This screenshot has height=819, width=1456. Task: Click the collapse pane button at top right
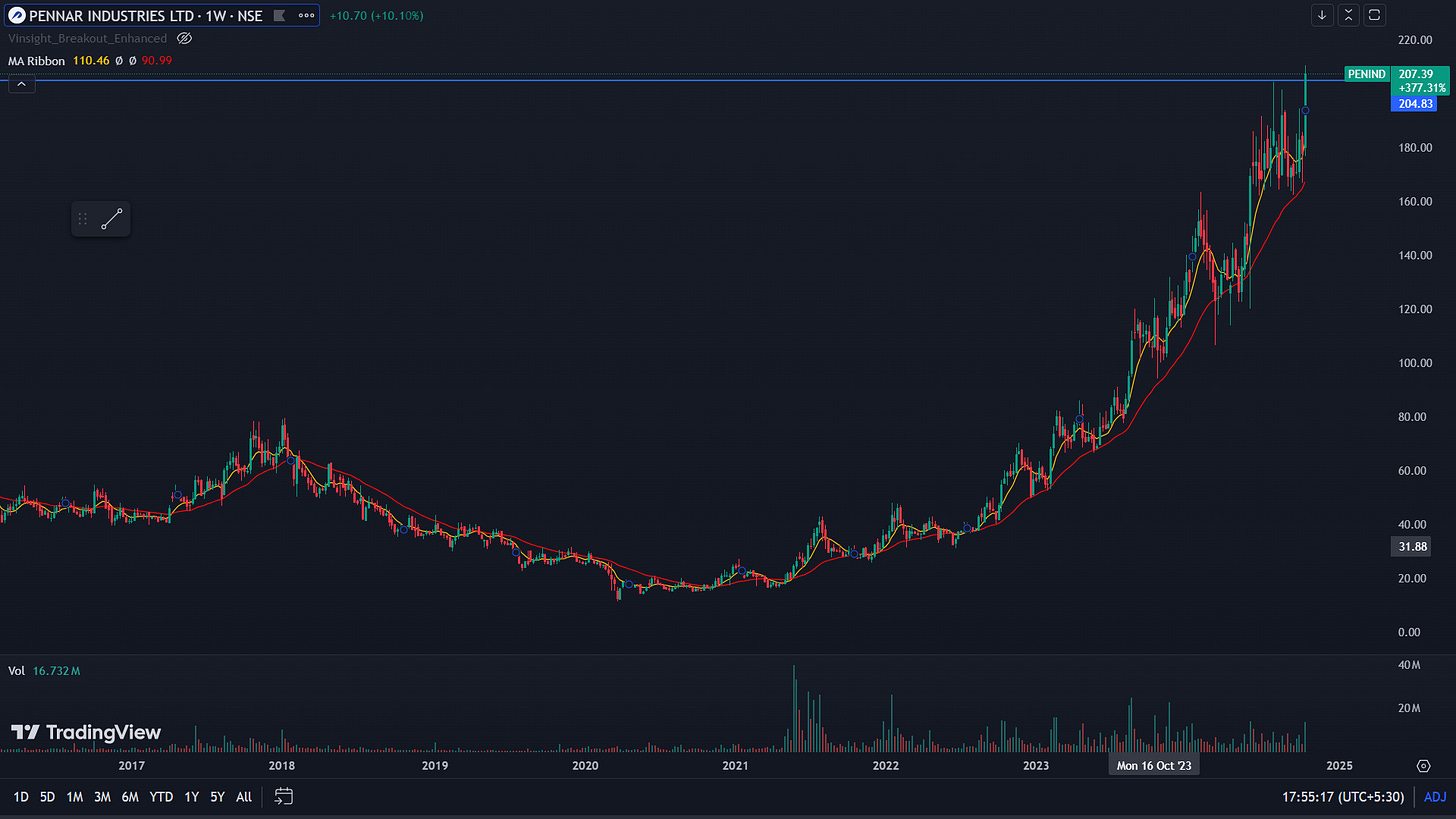point(1349,15)
